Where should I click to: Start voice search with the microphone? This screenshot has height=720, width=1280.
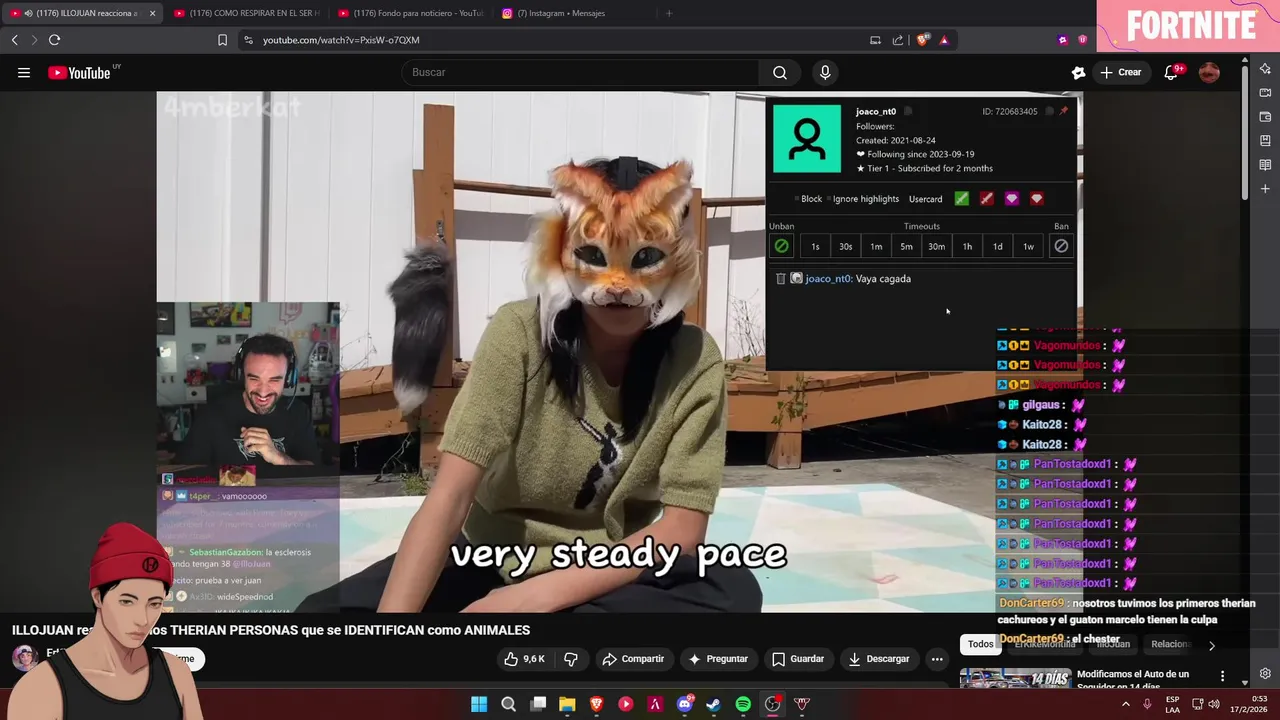825,72
